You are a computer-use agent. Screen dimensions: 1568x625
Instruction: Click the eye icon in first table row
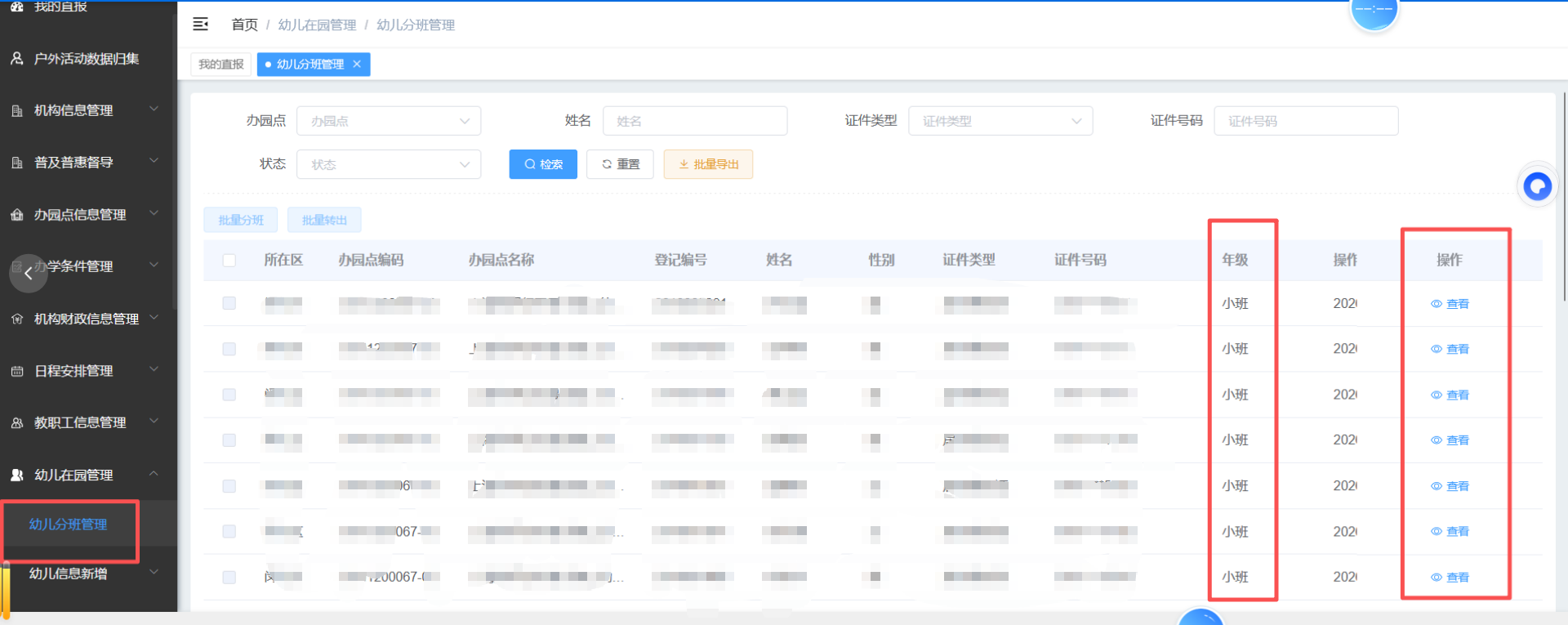click(1436, 304)
